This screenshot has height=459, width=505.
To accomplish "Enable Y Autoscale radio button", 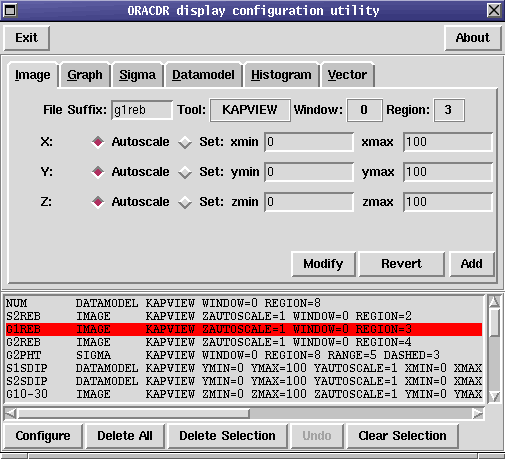I will [98, 172].
